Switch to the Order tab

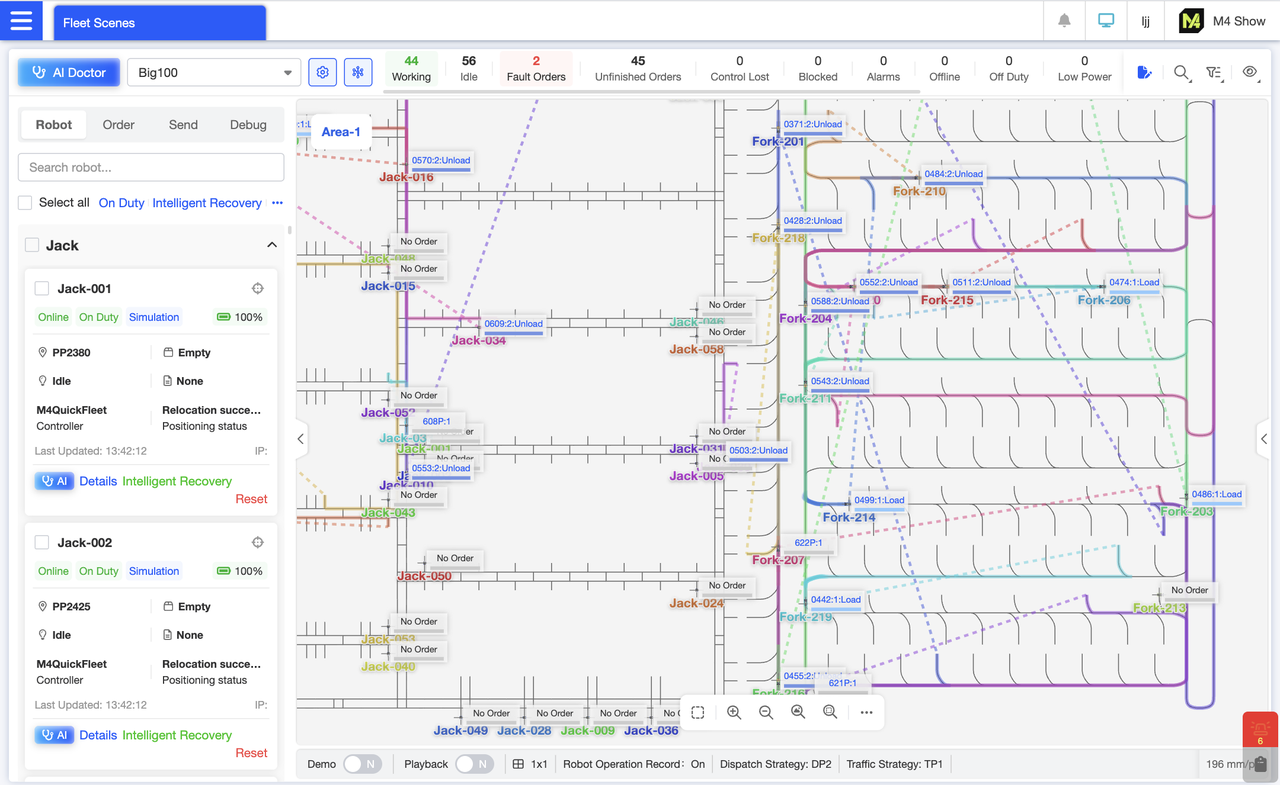click(x=118, y=124)
